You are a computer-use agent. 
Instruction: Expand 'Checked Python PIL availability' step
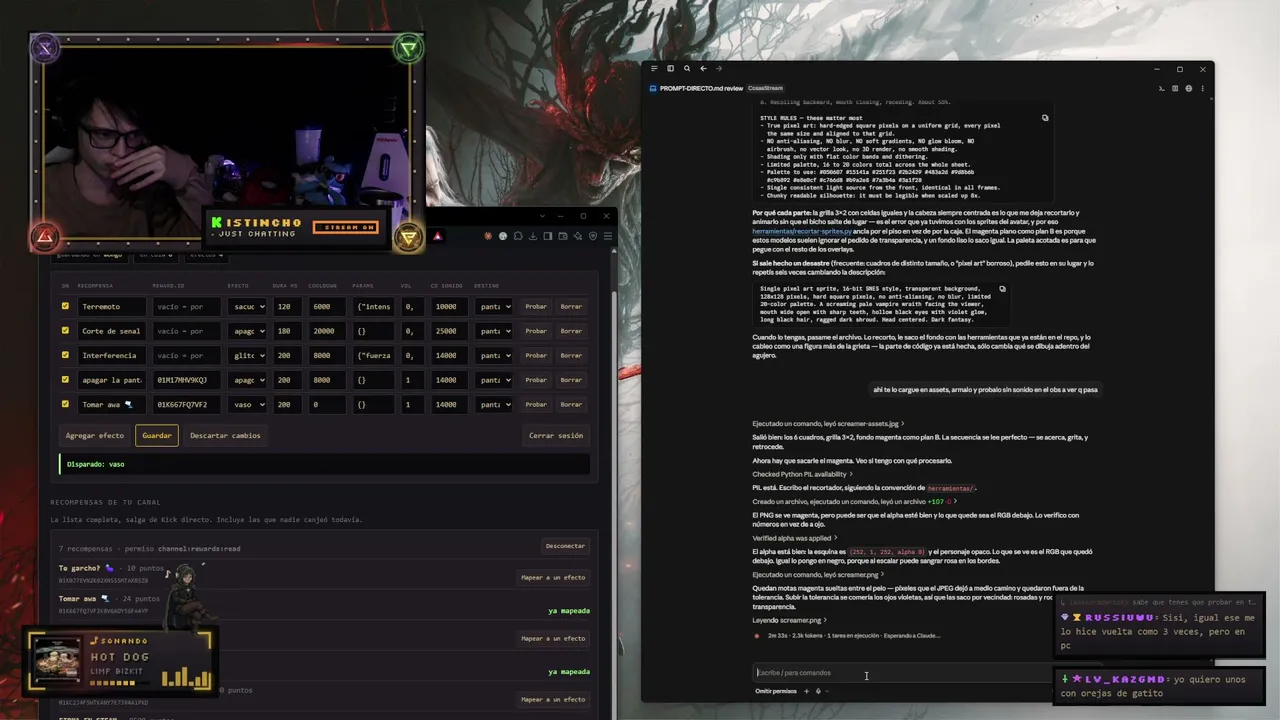coord(802,474)
